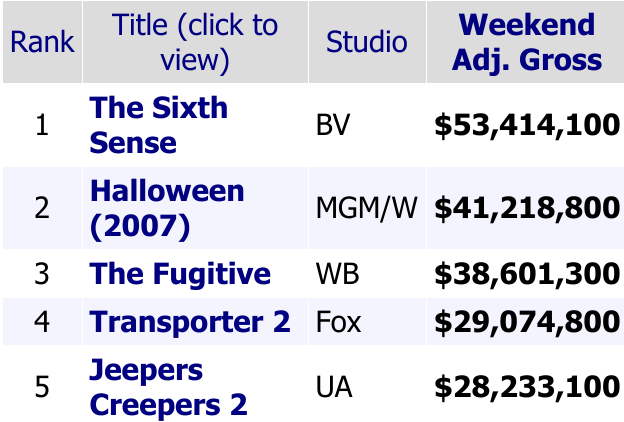Click rank number 1 cell

(42, 126)
